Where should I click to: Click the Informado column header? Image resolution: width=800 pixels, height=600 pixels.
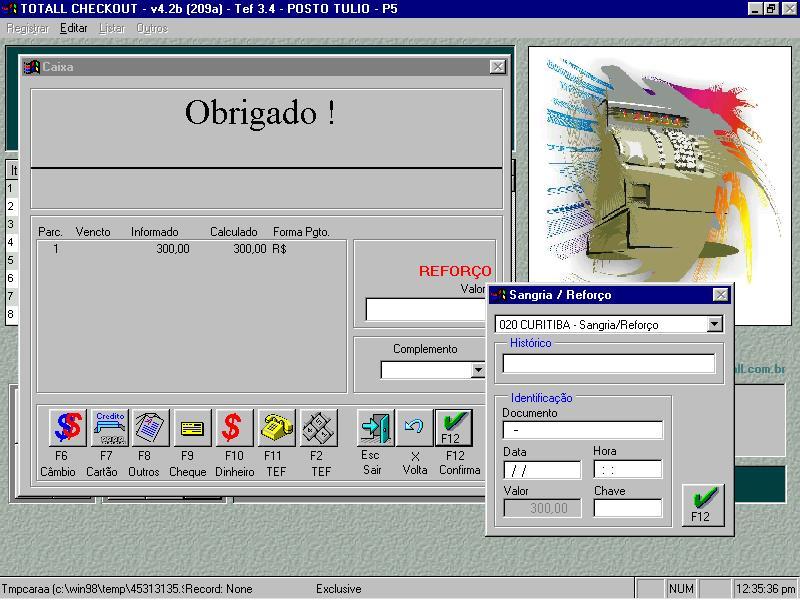coord(155,232)
